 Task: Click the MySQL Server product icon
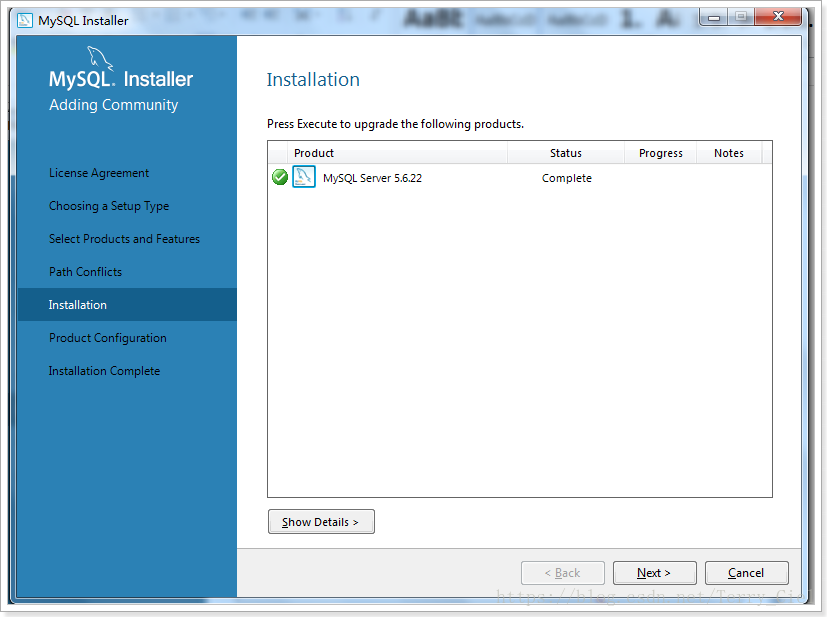(x=304, y=177)
